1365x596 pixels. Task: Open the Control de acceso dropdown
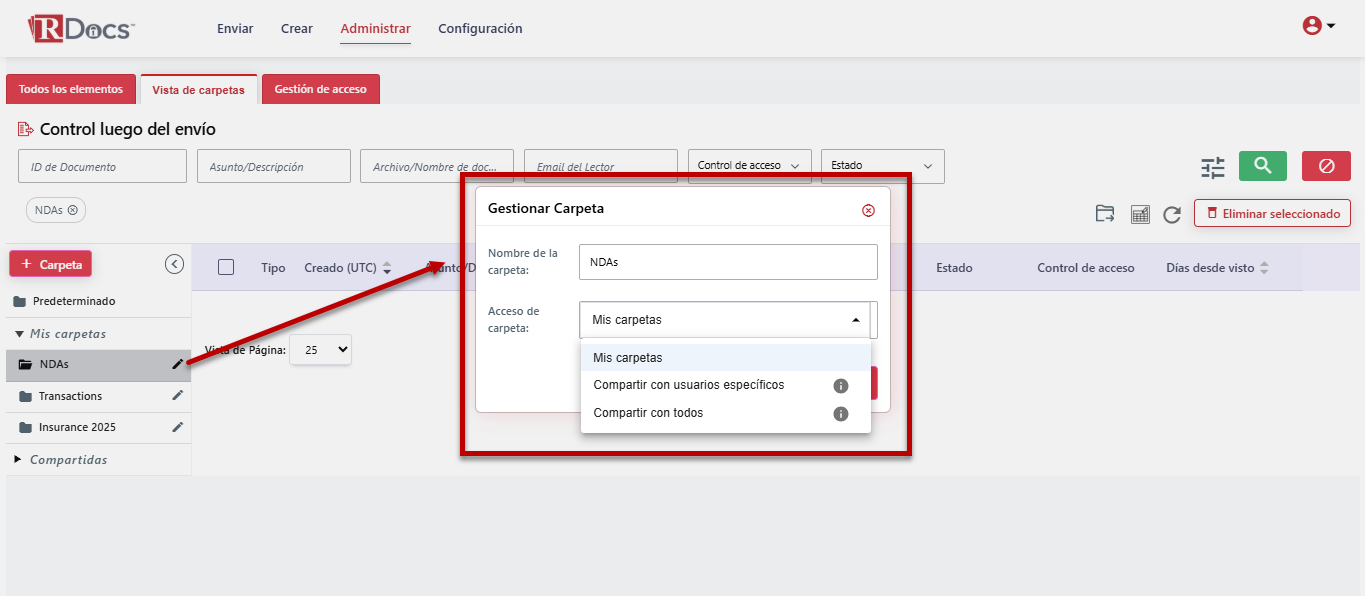click(x=749, y=166)
